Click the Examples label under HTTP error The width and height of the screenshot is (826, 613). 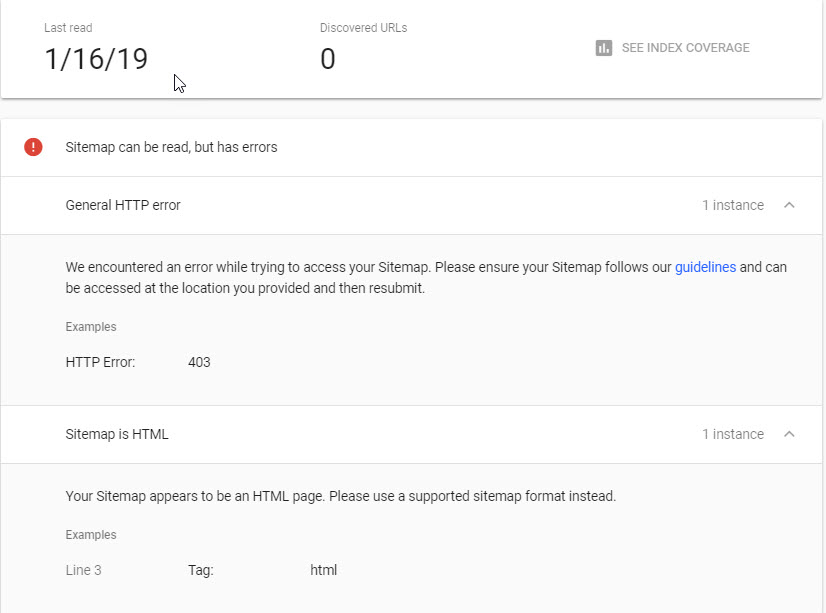click(x=91, y=327)
